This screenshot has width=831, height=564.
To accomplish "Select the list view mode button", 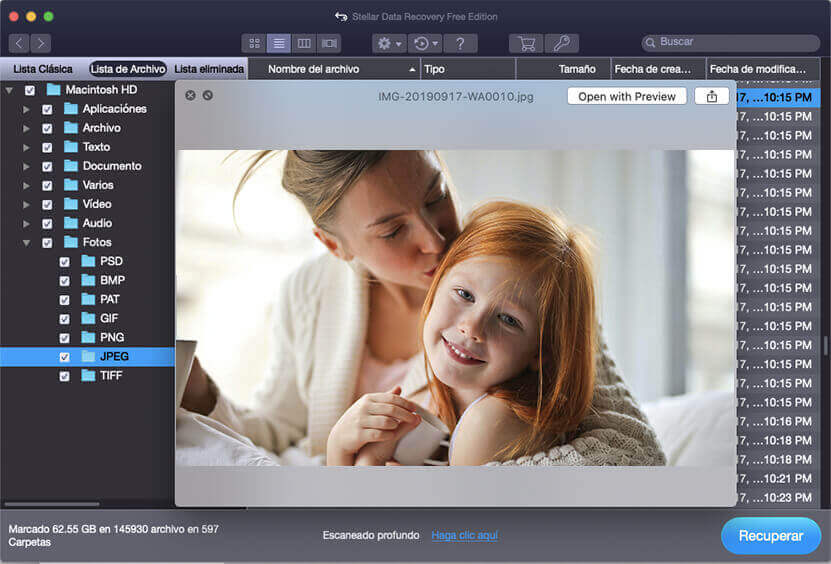I will click(279, 44).
